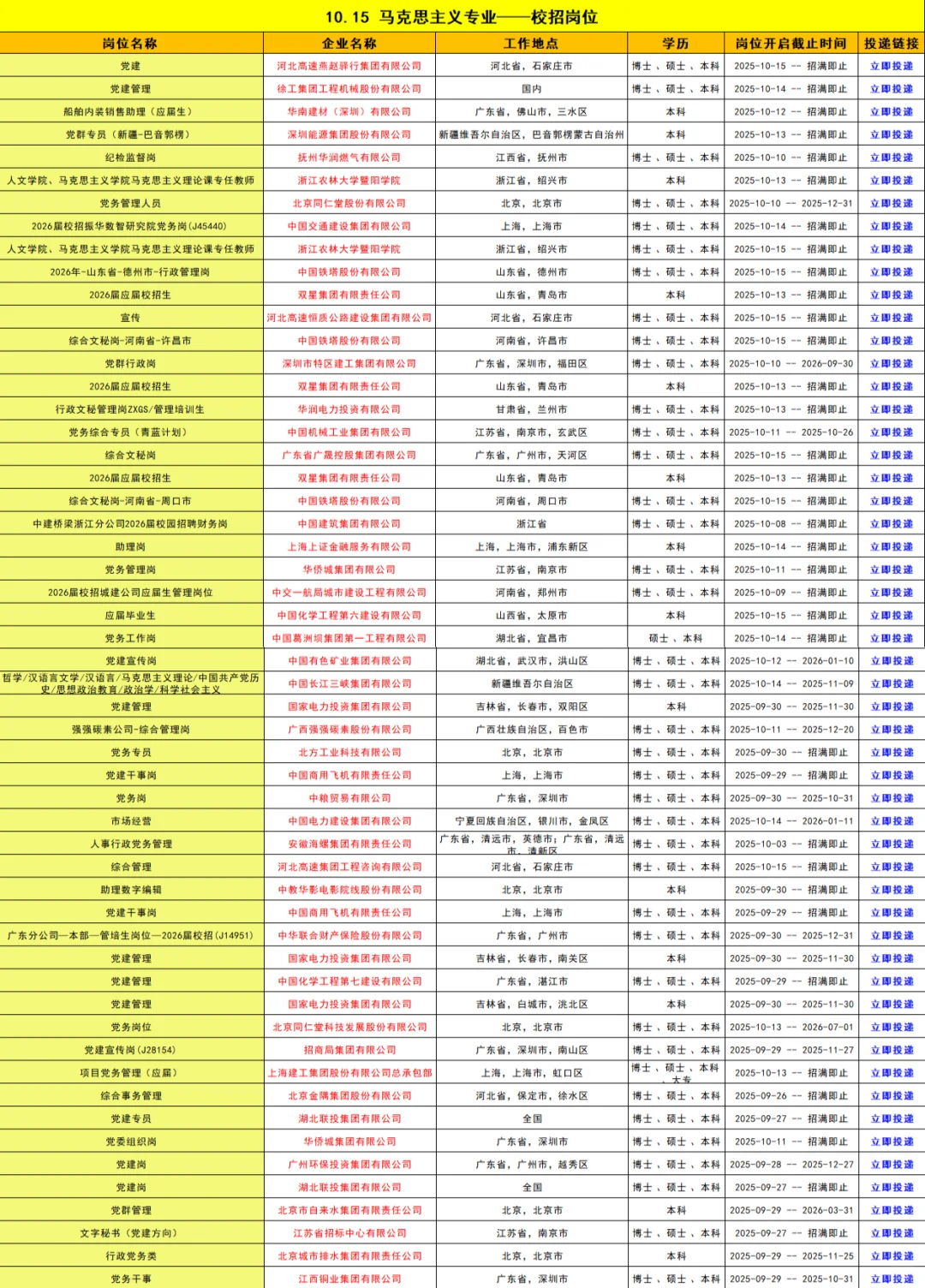
Task: Open 立即投递 for 中国化学工程第七建设 row
Action: [892, 981]
